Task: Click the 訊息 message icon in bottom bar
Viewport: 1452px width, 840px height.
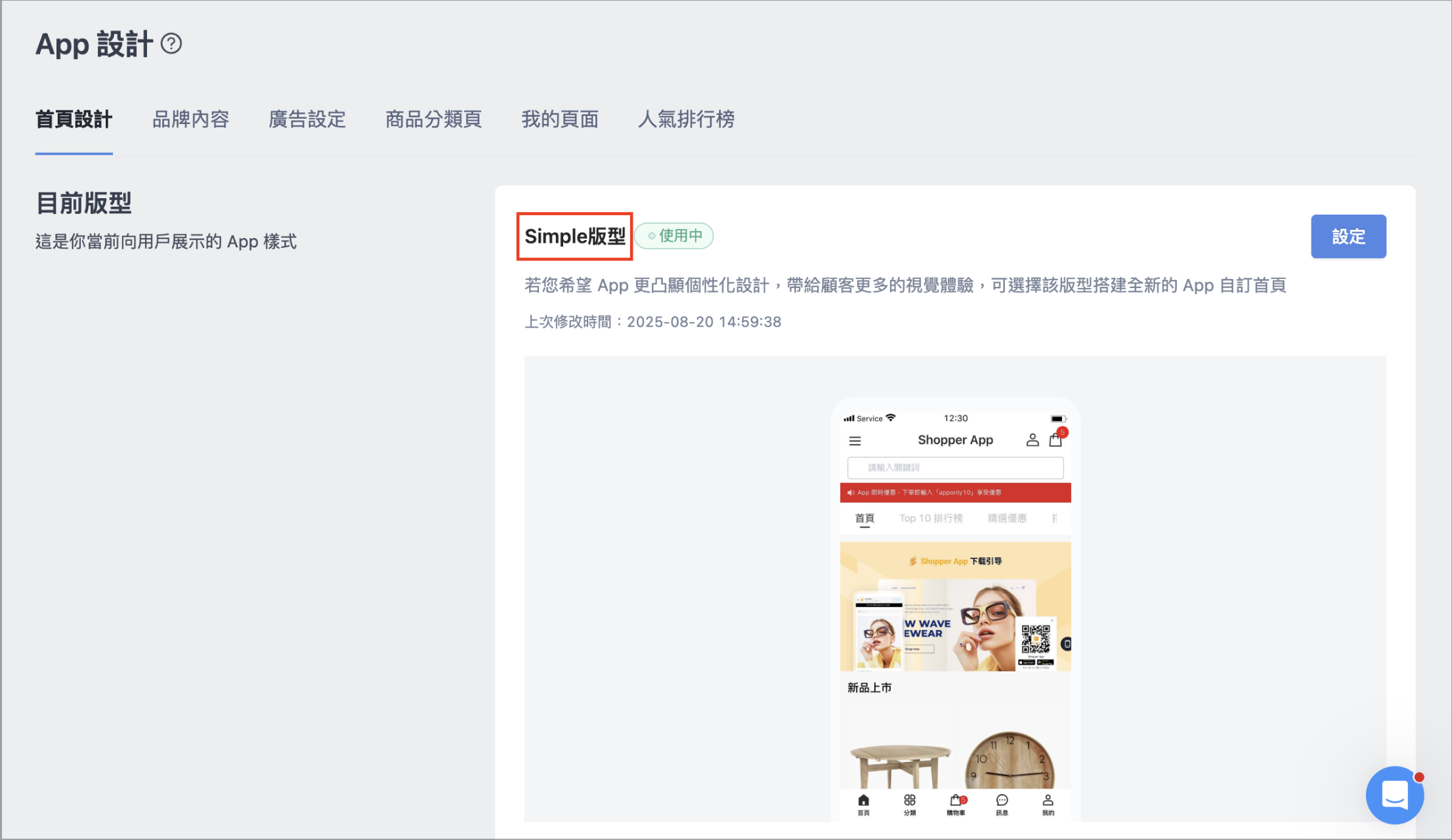Action: point(1002,805)
